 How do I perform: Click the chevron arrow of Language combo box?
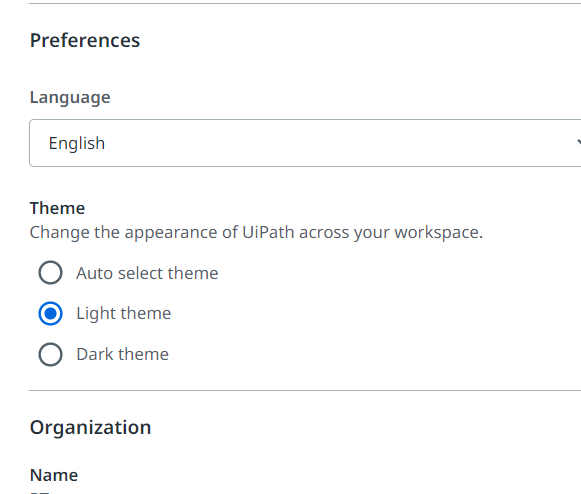[x=579, y=142]
